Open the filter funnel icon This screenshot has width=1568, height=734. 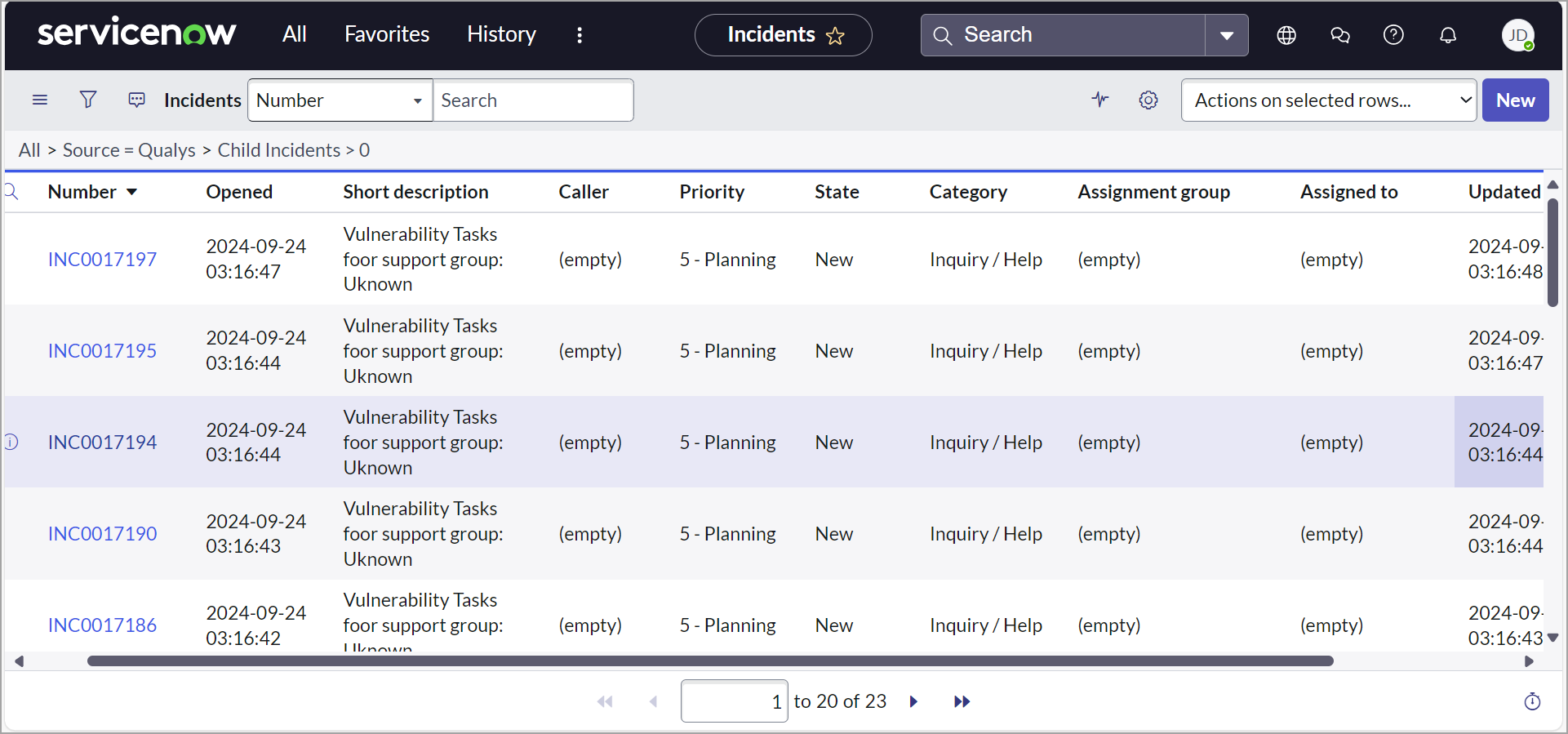pos(88,100)
